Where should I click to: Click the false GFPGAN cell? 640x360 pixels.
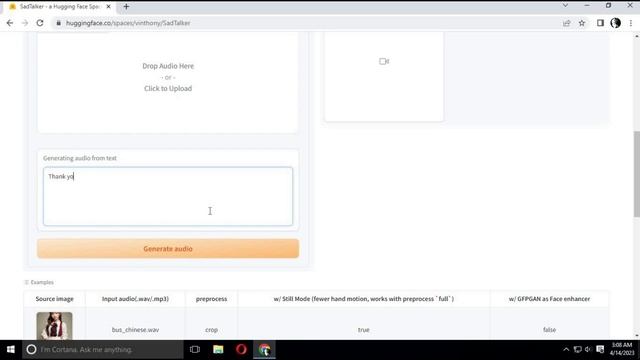pyautogui.click(x=549, y=330)
